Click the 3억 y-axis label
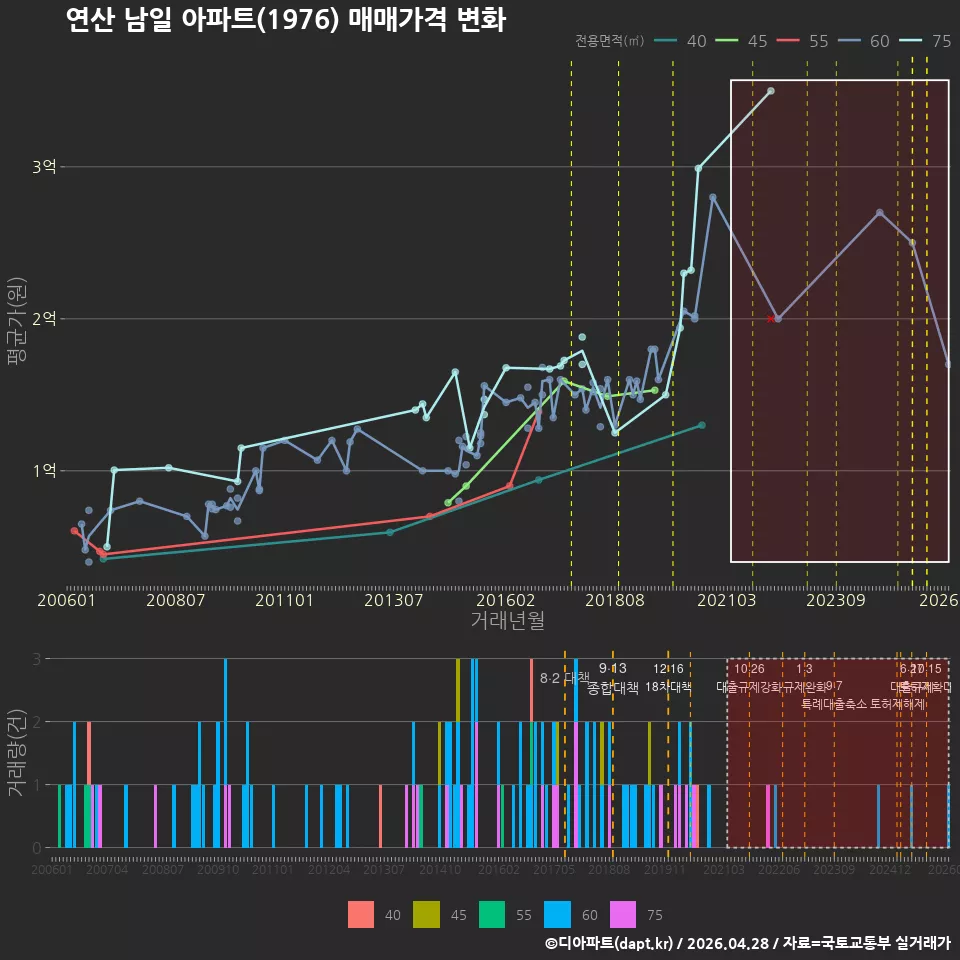This screenshot has height=960, width=960. 43,167
